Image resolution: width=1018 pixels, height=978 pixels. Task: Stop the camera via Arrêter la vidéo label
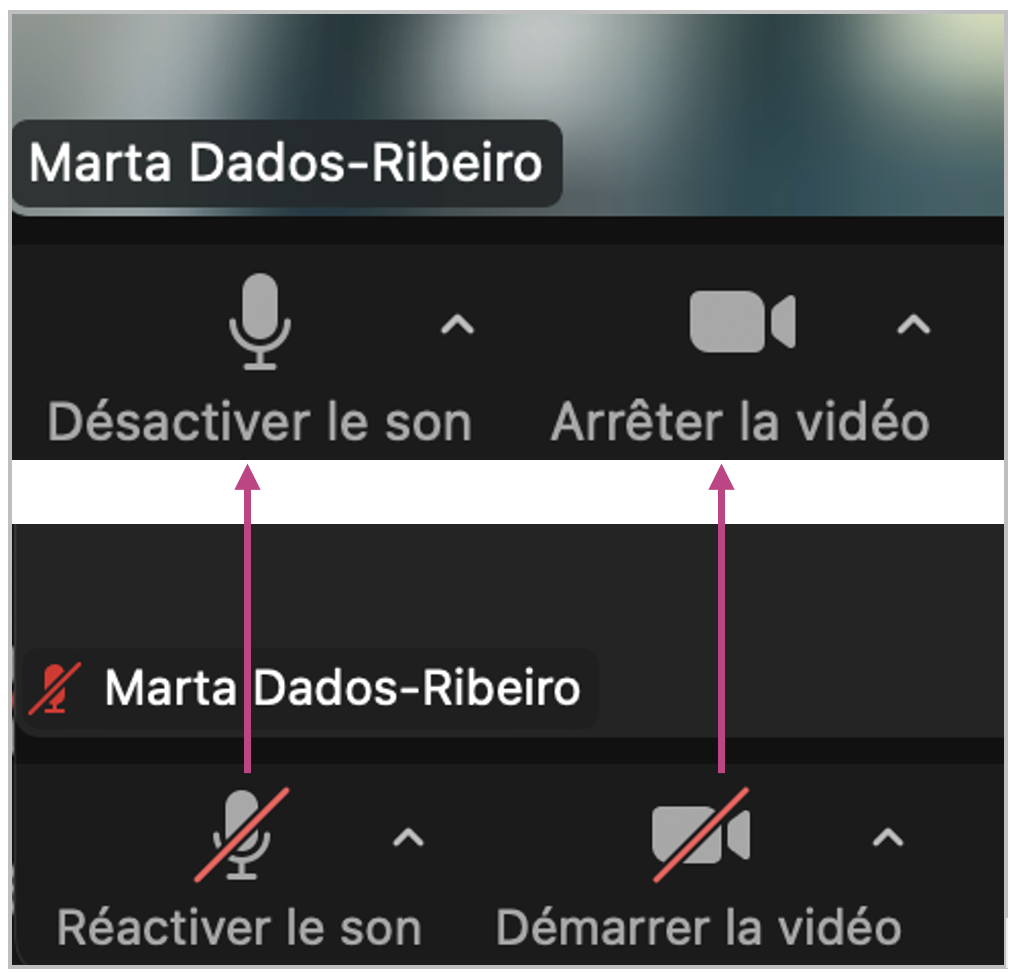(740, 422)
